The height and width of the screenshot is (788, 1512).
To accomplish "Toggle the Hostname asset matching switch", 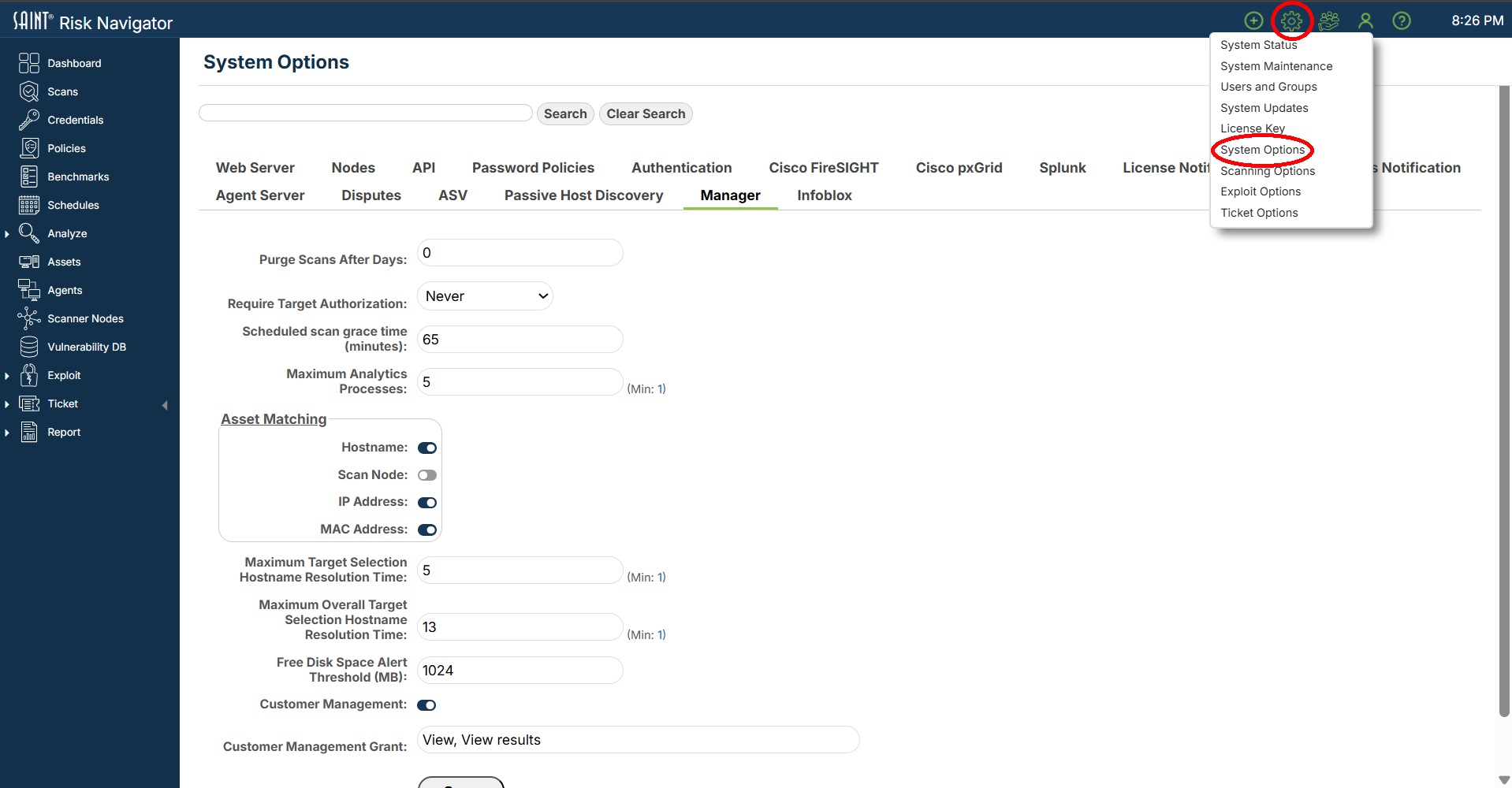I will 427,448.
